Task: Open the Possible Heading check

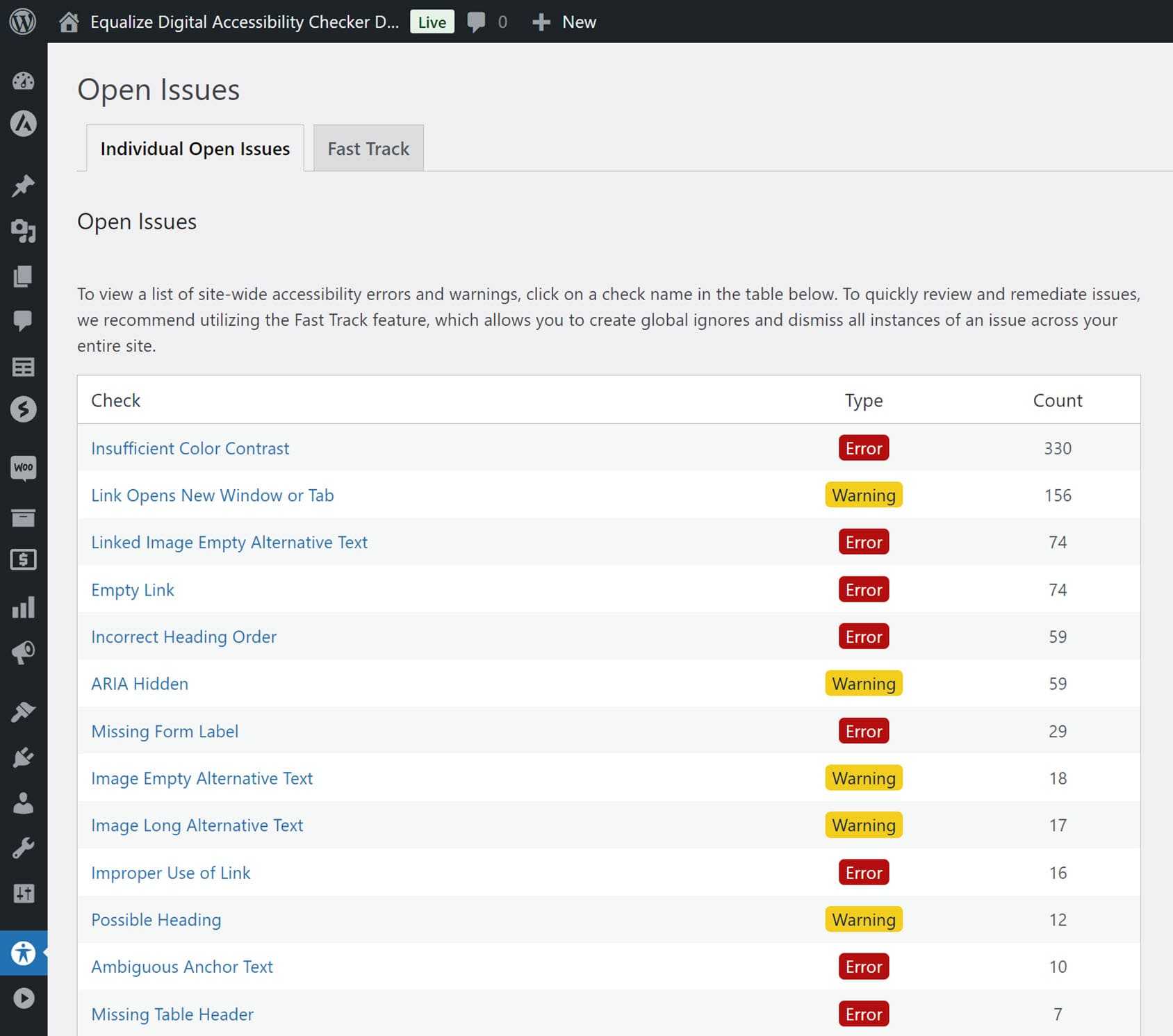Action: [156, 919]
